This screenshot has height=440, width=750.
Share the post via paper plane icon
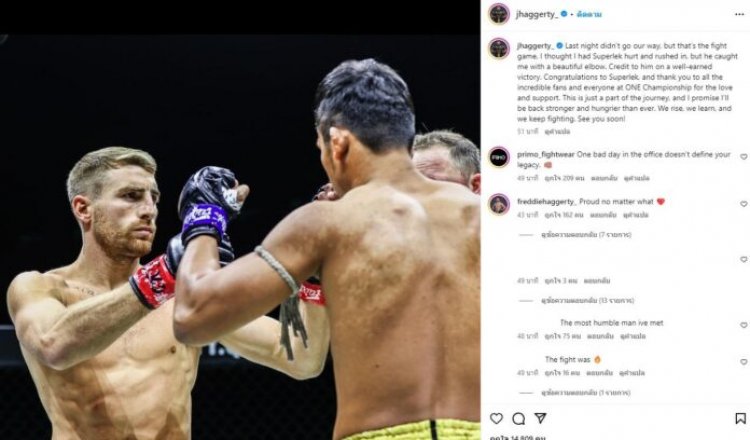point(540,418)
